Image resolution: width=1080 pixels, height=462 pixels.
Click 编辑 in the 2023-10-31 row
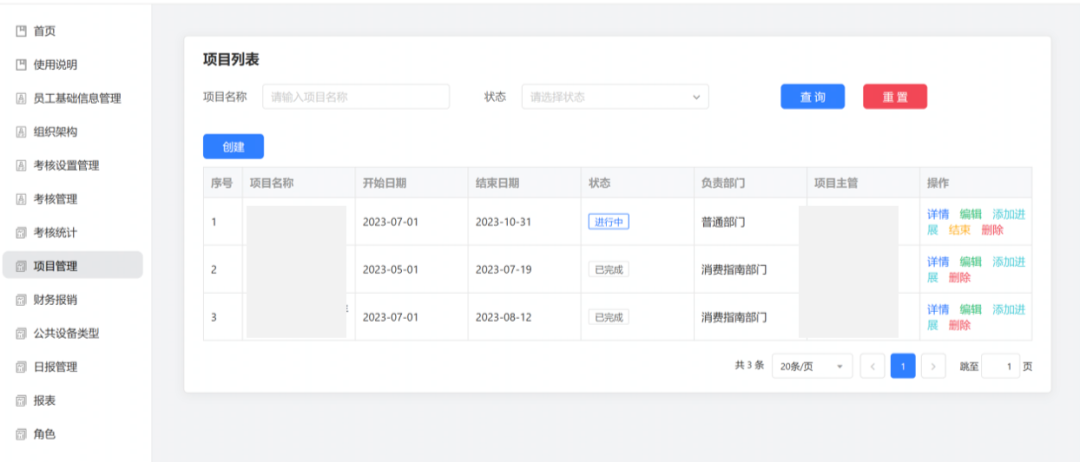click(970, 214)
